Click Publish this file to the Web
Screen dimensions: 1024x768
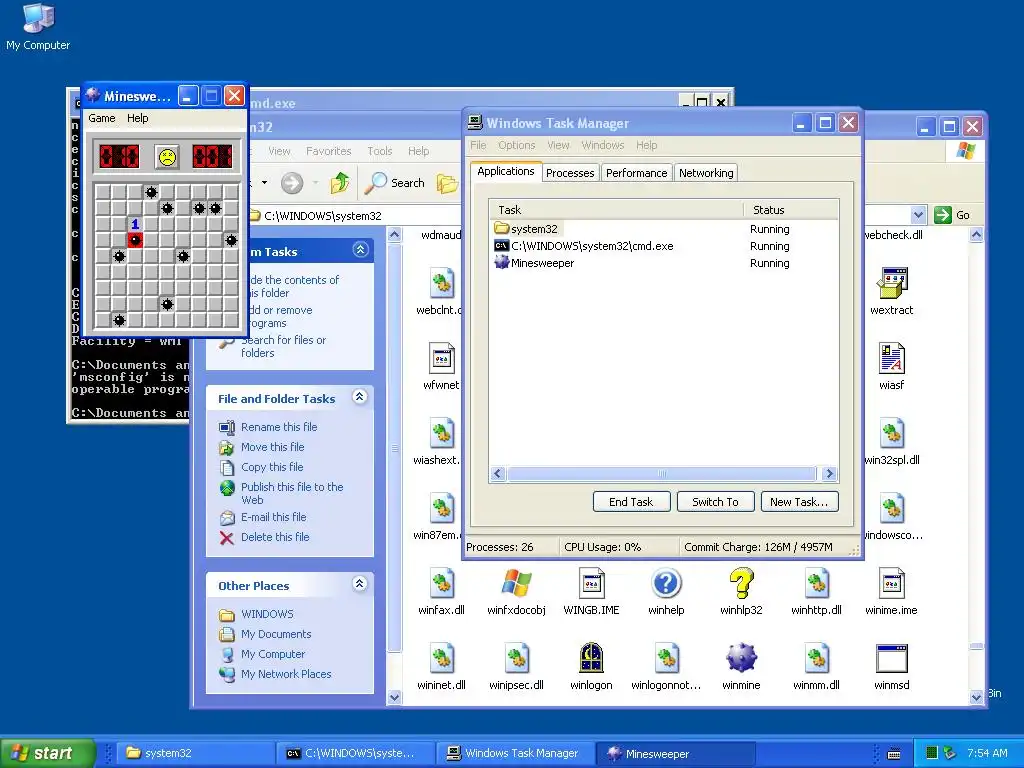tap(292, 493)
